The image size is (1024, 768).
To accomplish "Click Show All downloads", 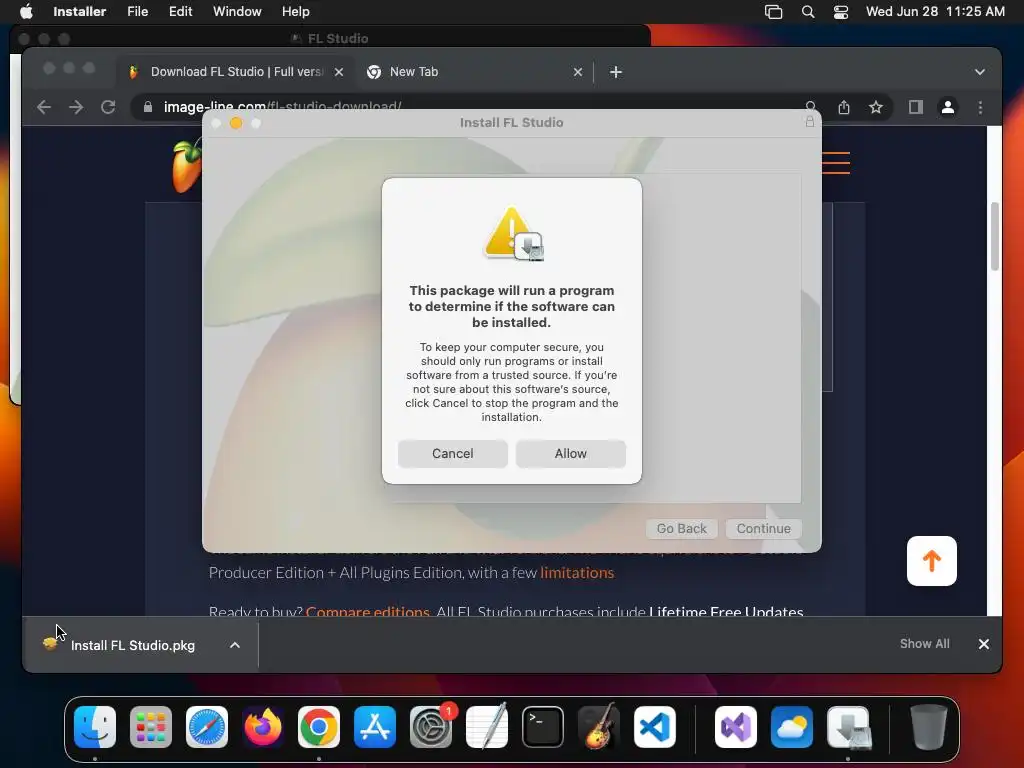I will coord(924,644).
